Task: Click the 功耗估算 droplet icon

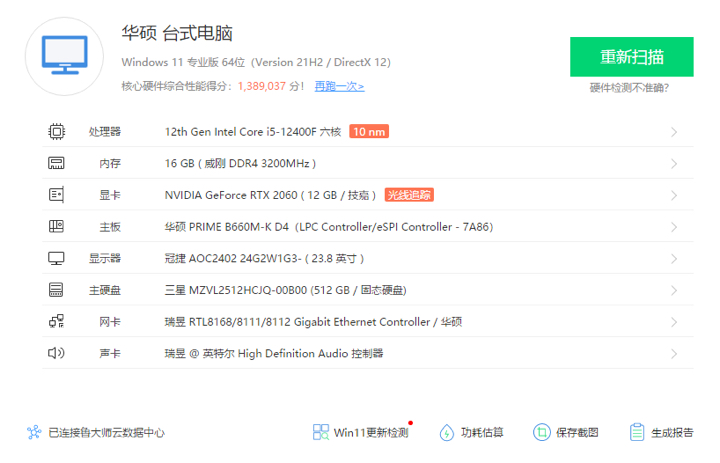Action: tap(446, 432)
